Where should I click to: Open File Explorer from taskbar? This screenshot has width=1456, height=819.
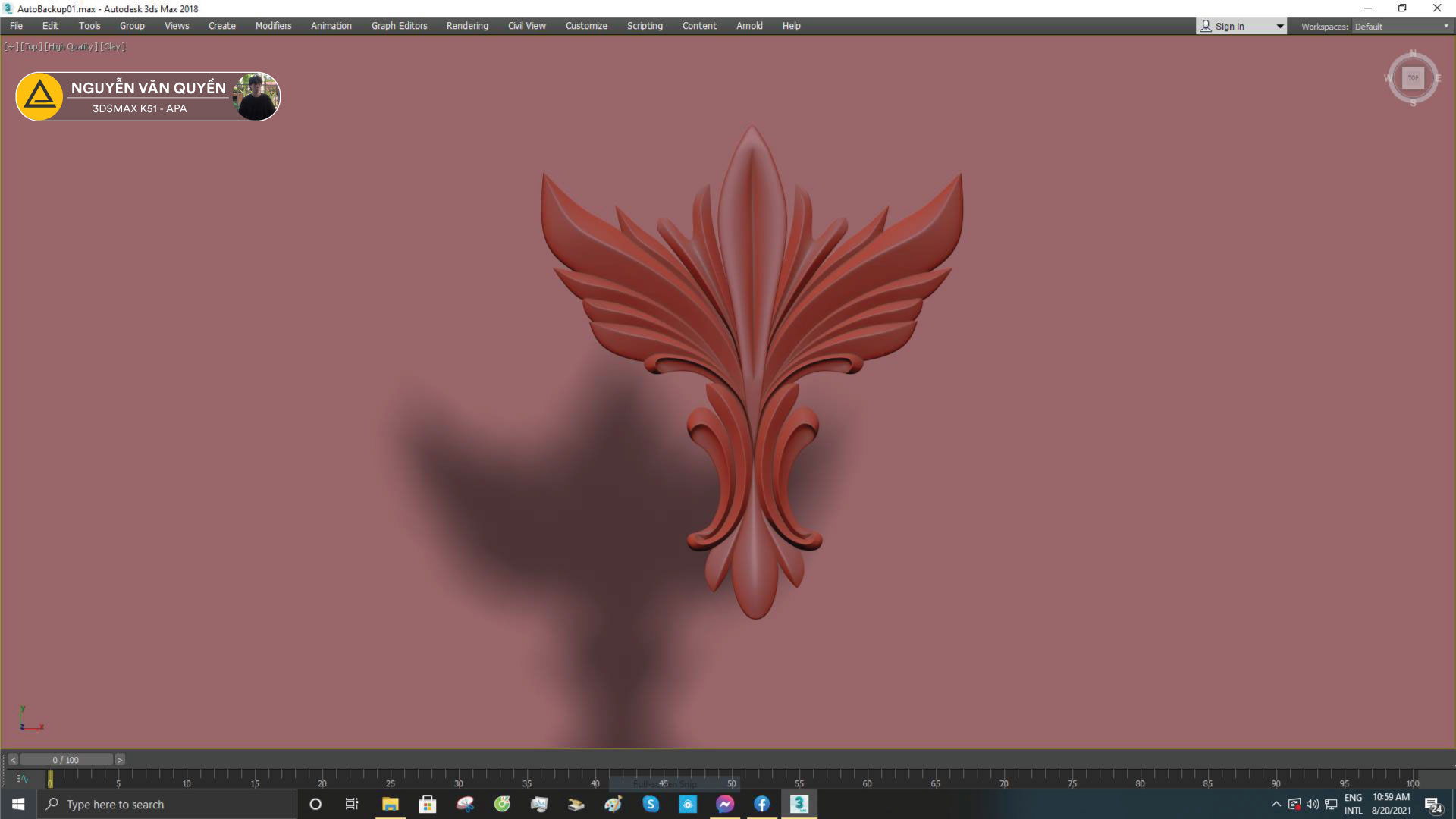pos(391,804)
